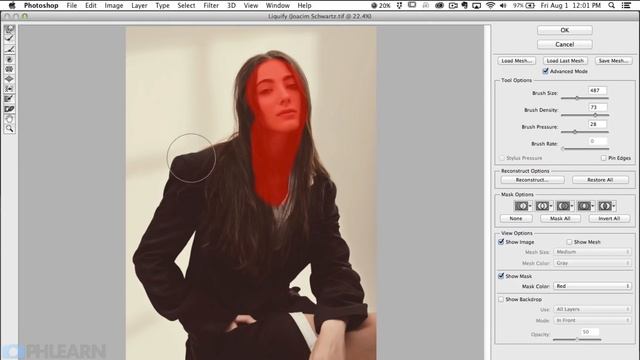Open the Select menu
Image resolution: width=640 pixels, height=360 pixels.
click(x=186, y=5)
